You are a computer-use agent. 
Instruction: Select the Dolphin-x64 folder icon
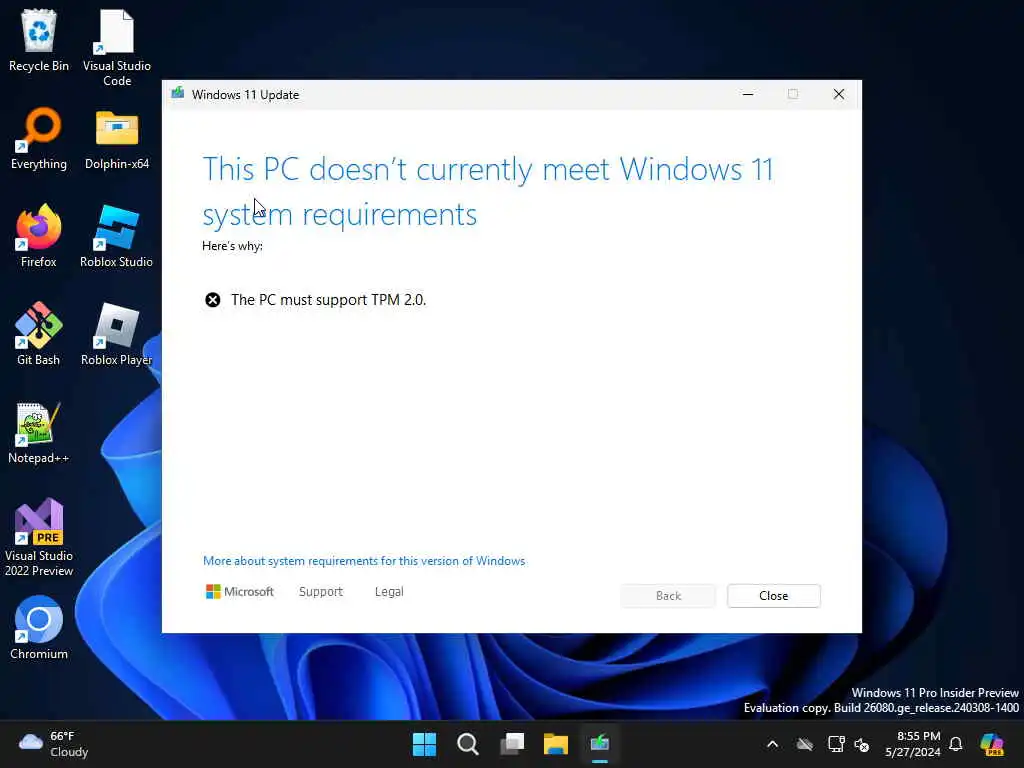(117, 138)
